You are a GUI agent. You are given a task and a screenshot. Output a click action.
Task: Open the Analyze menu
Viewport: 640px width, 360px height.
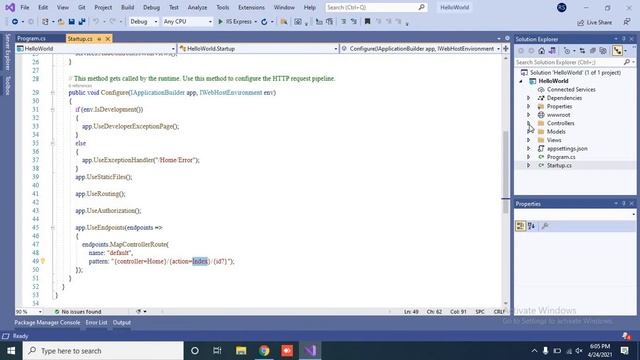(x=197, y=7)
